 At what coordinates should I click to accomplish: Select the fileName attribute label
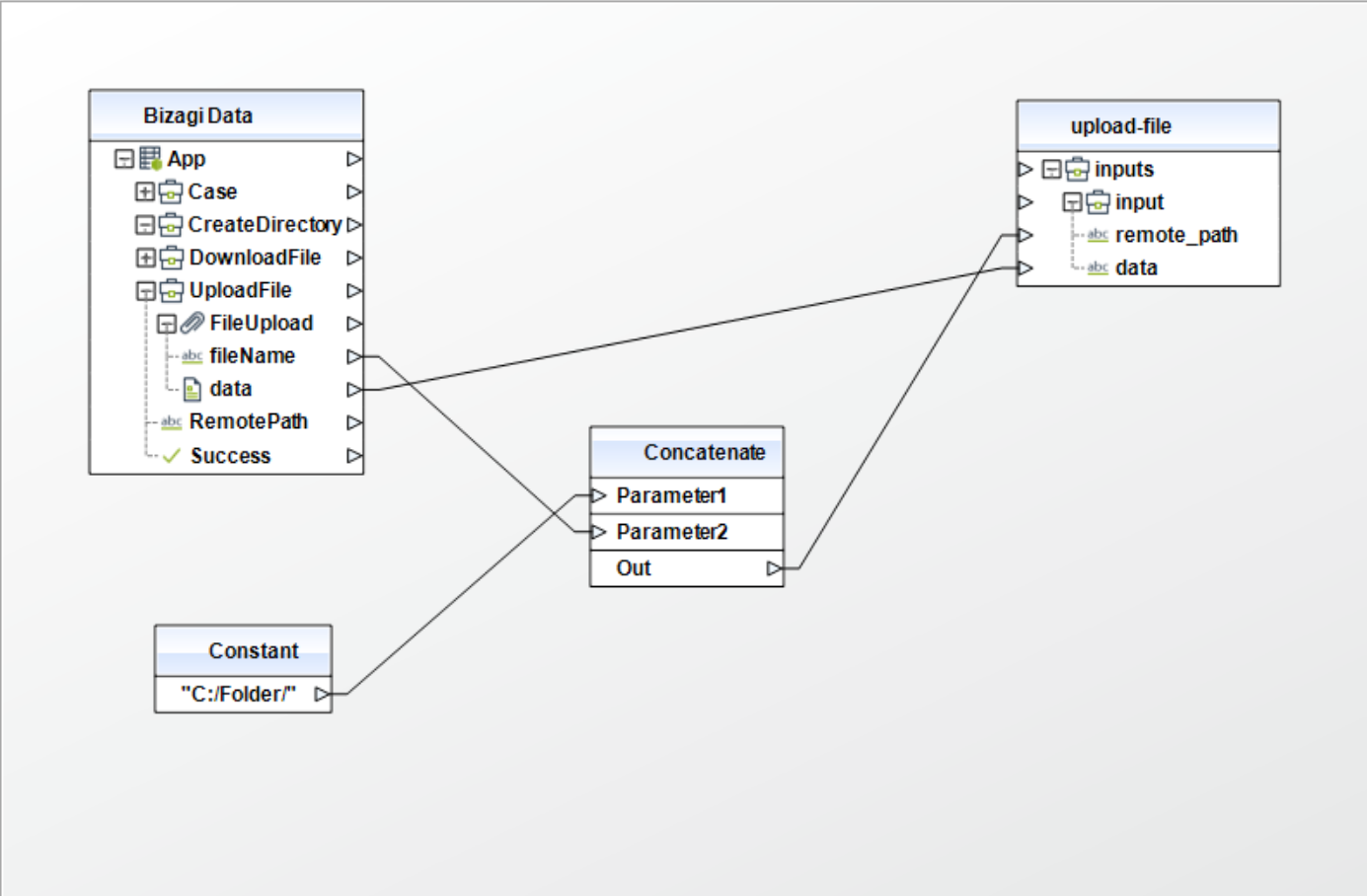252,356
